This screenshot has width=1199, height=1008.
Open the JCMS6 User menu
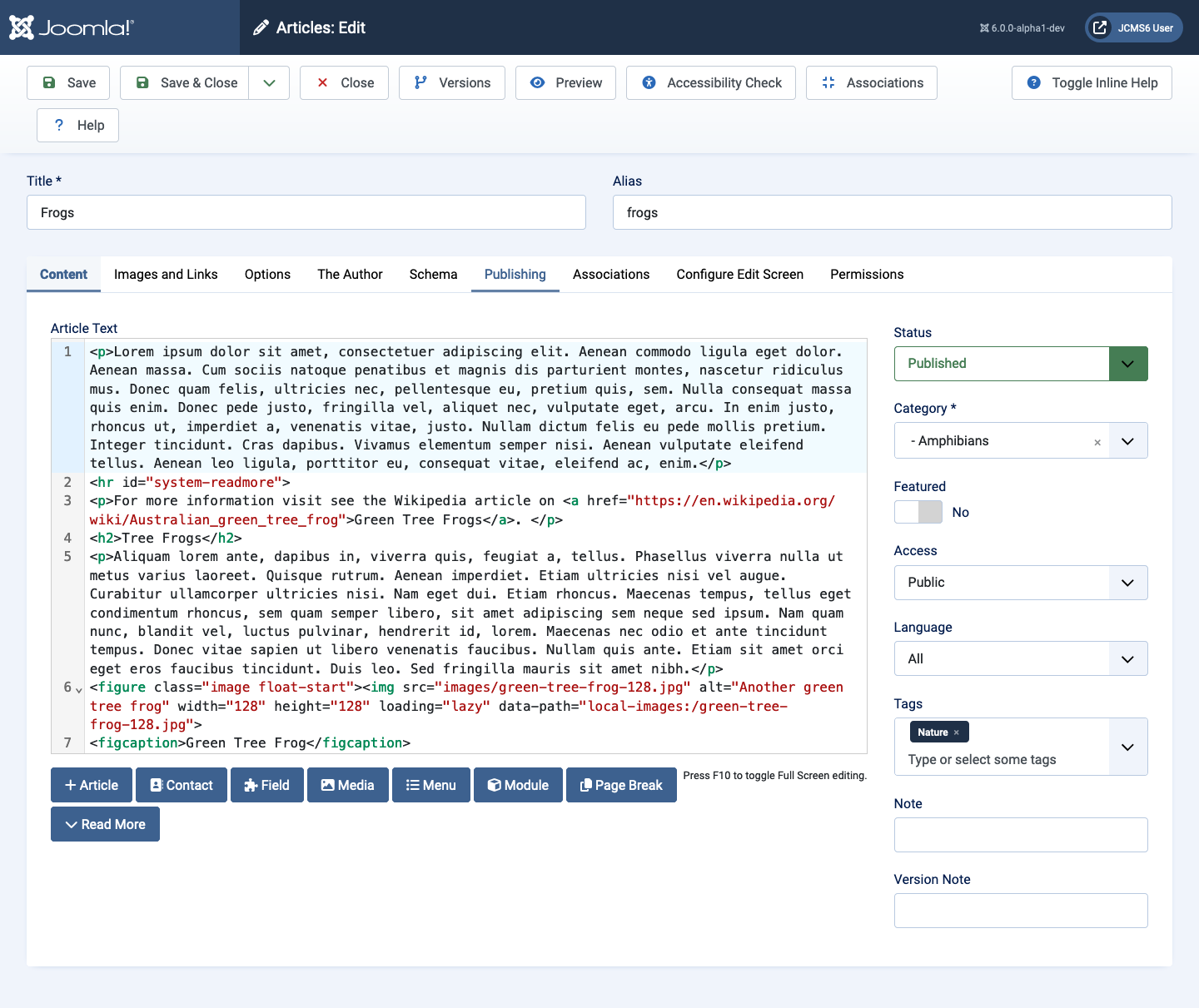(x=1133, y=27)
